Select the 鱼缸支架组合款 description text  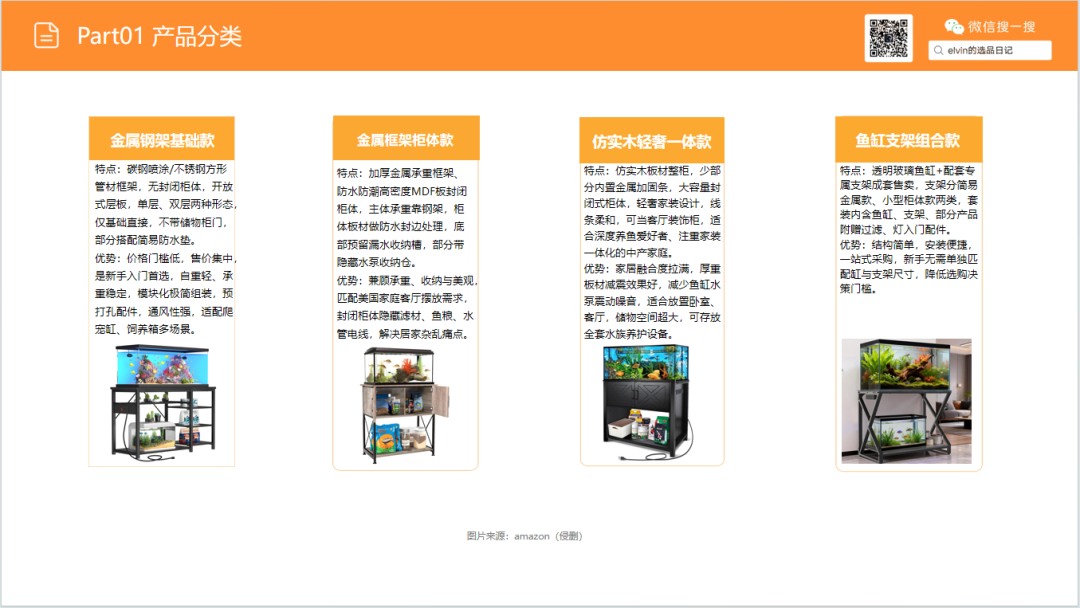pyautogui.click(x=908, y=229)
